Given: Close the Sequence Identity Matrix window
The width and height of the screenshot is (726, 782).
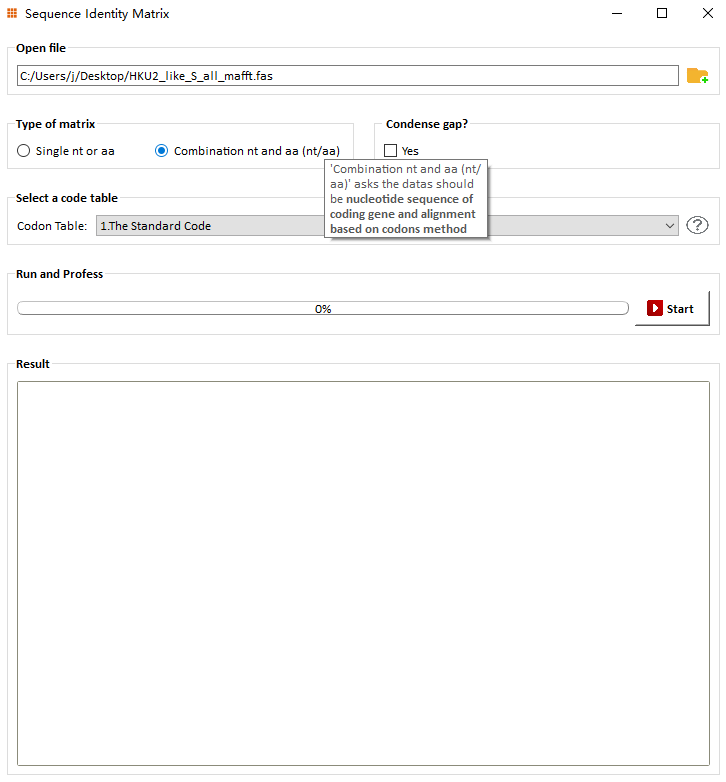Looking at the screenshot, I should (707, 13).
